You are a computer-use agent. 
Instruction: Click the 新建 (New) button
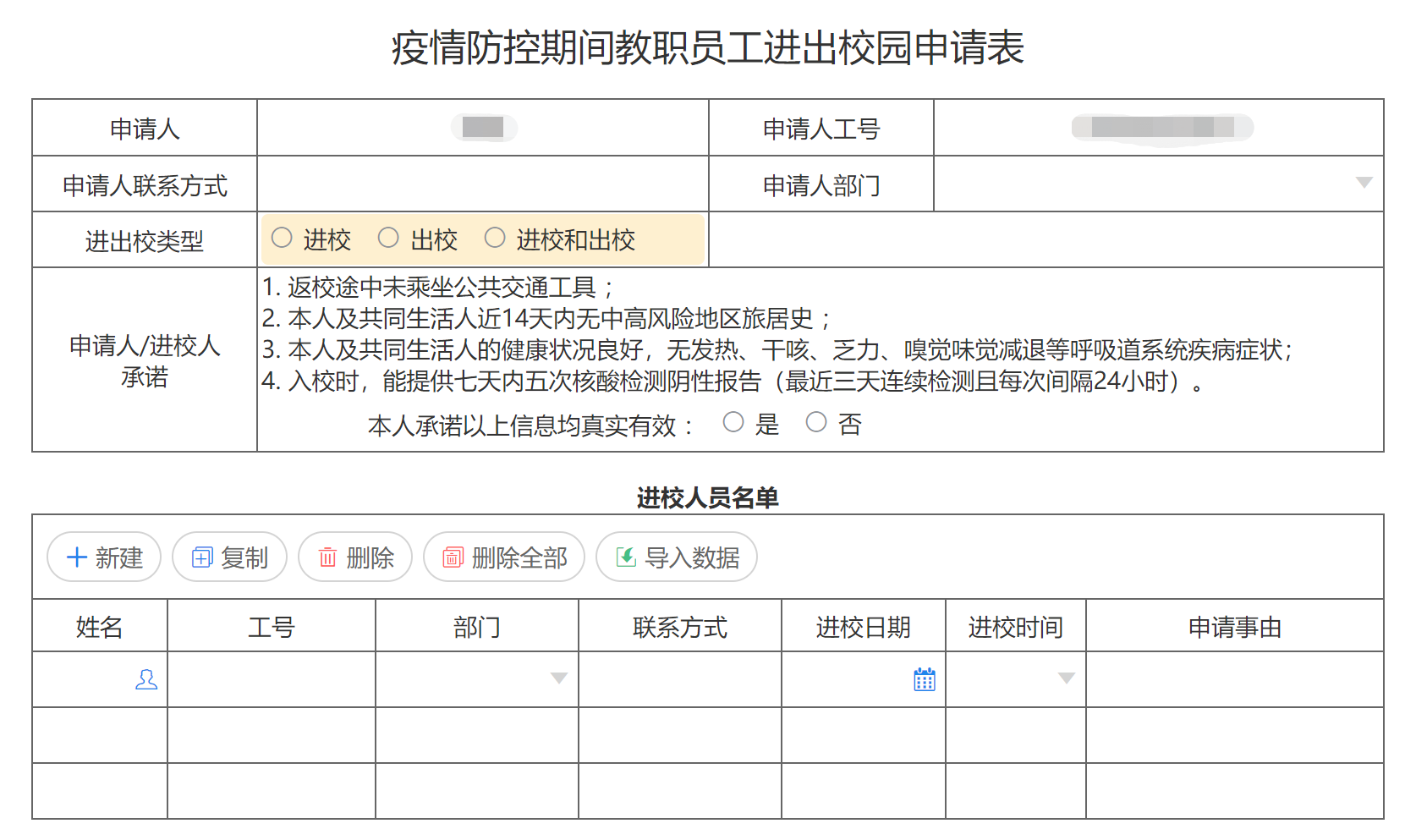(104, 557)
